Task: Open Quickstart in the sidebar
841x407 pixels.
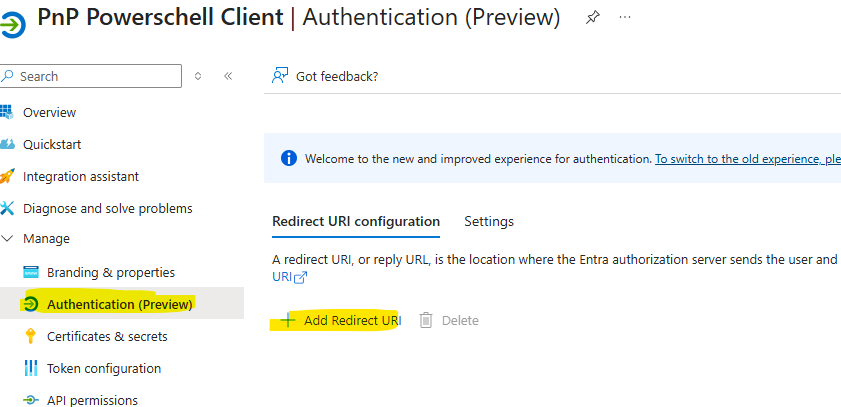Action: point(52,144)
